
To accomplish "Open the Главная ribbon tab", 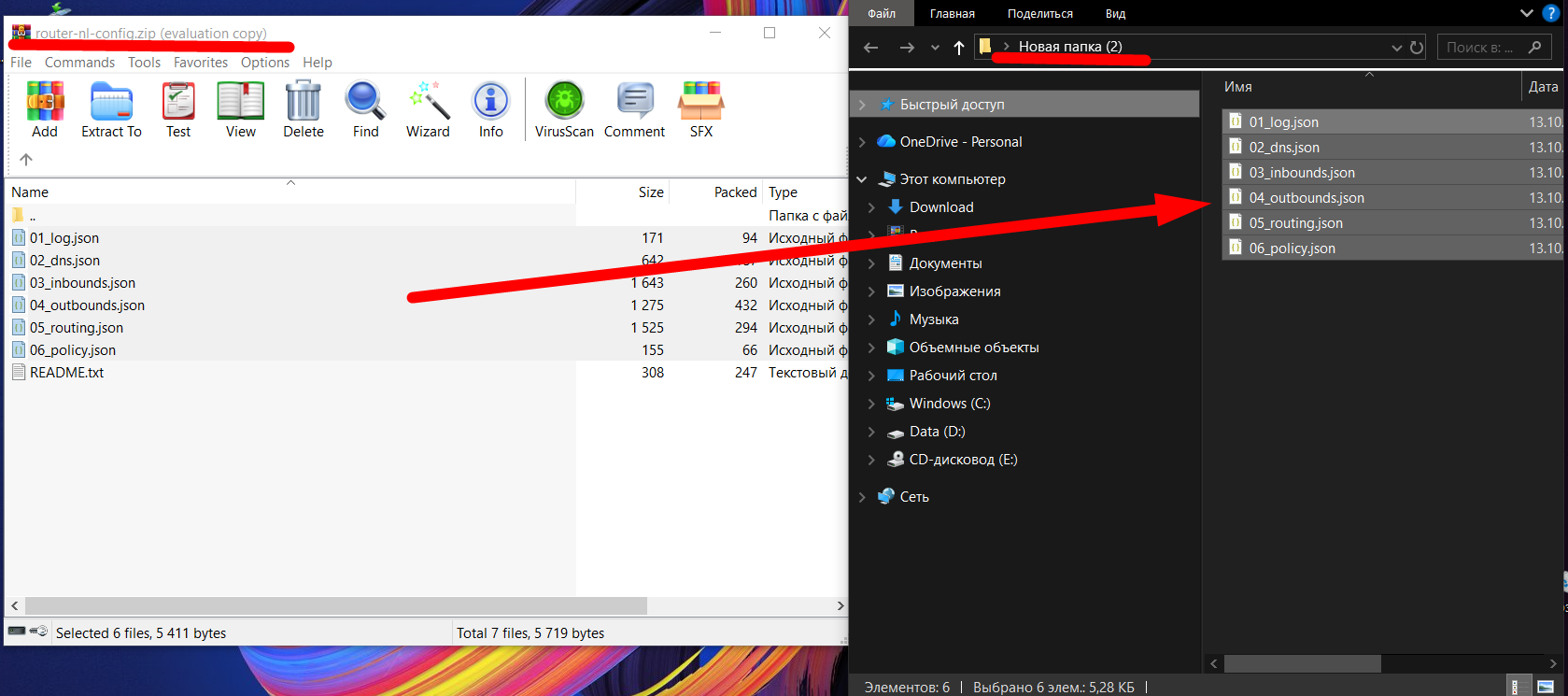I will (x=952, y=13).
